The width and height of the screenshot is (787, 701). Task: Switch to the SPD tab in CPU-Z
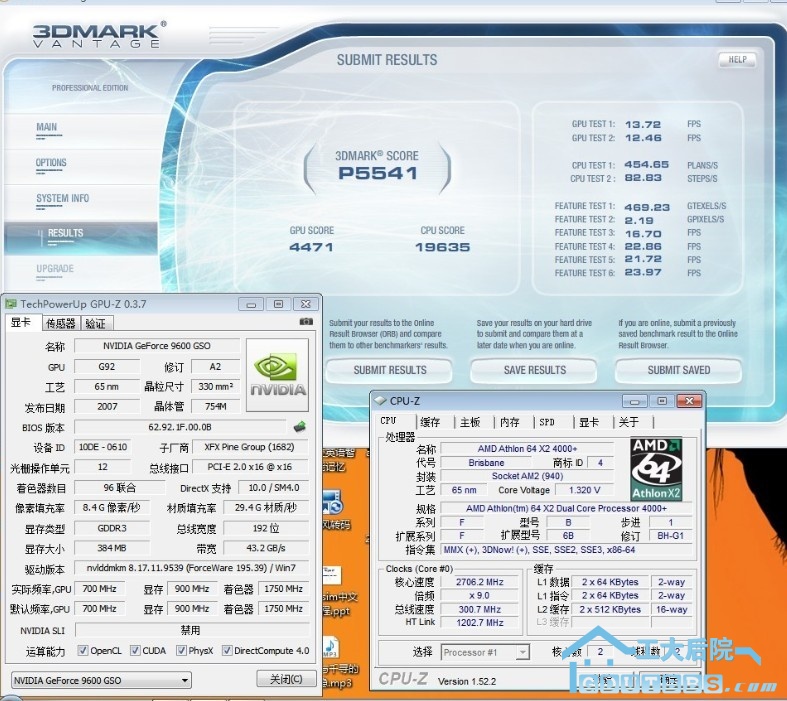click(547, 422)
